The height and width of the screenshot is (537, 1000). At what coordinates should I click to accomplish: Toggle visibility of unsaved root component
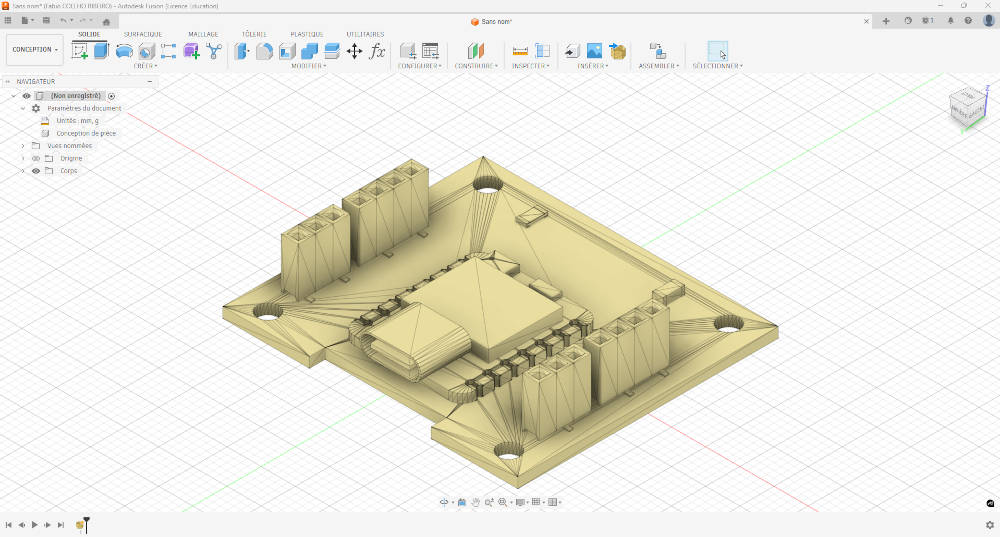point(26,96)
